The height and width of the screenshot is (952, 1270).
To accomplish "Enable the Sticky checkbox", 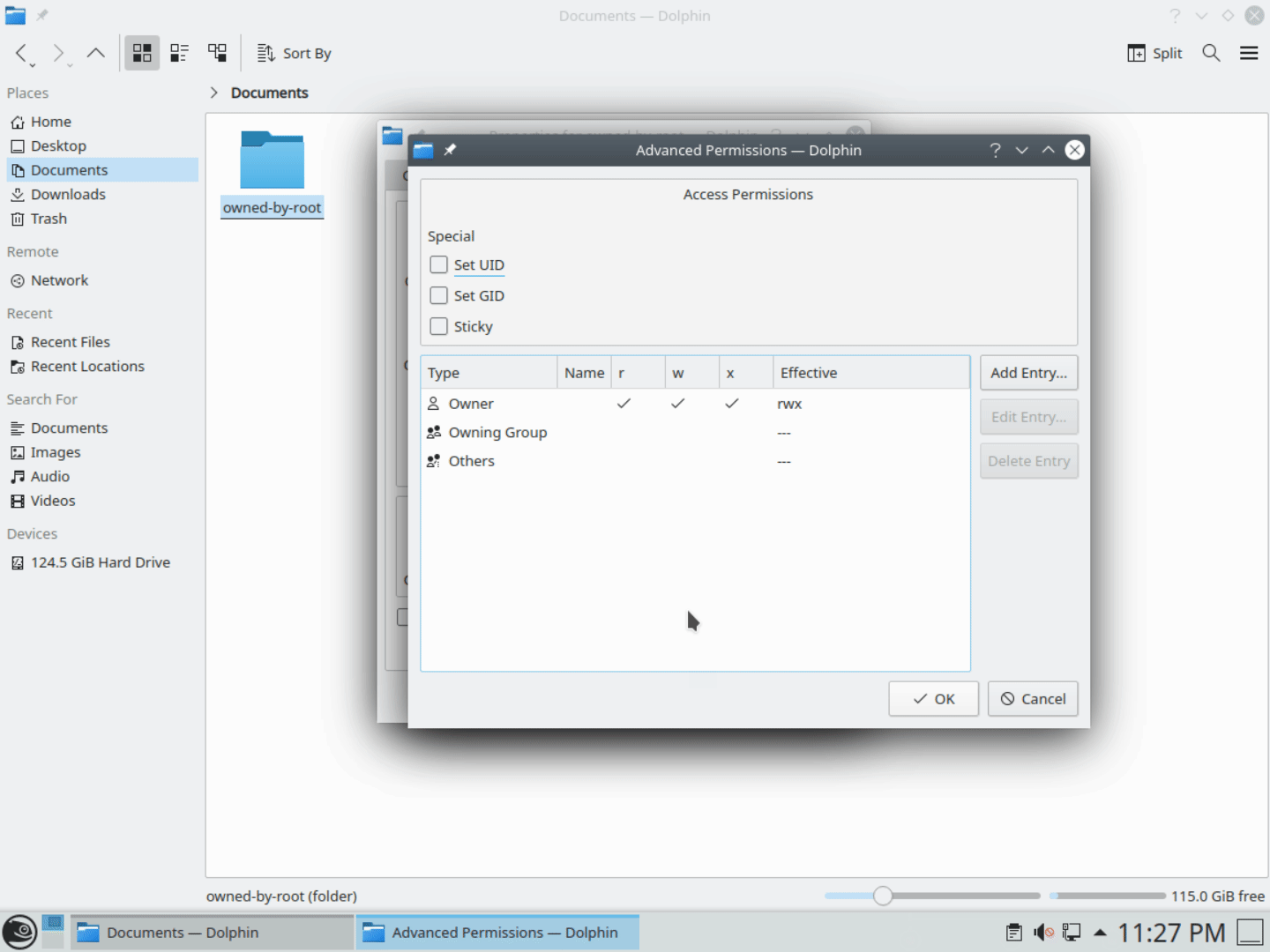I will pos(438,326).
